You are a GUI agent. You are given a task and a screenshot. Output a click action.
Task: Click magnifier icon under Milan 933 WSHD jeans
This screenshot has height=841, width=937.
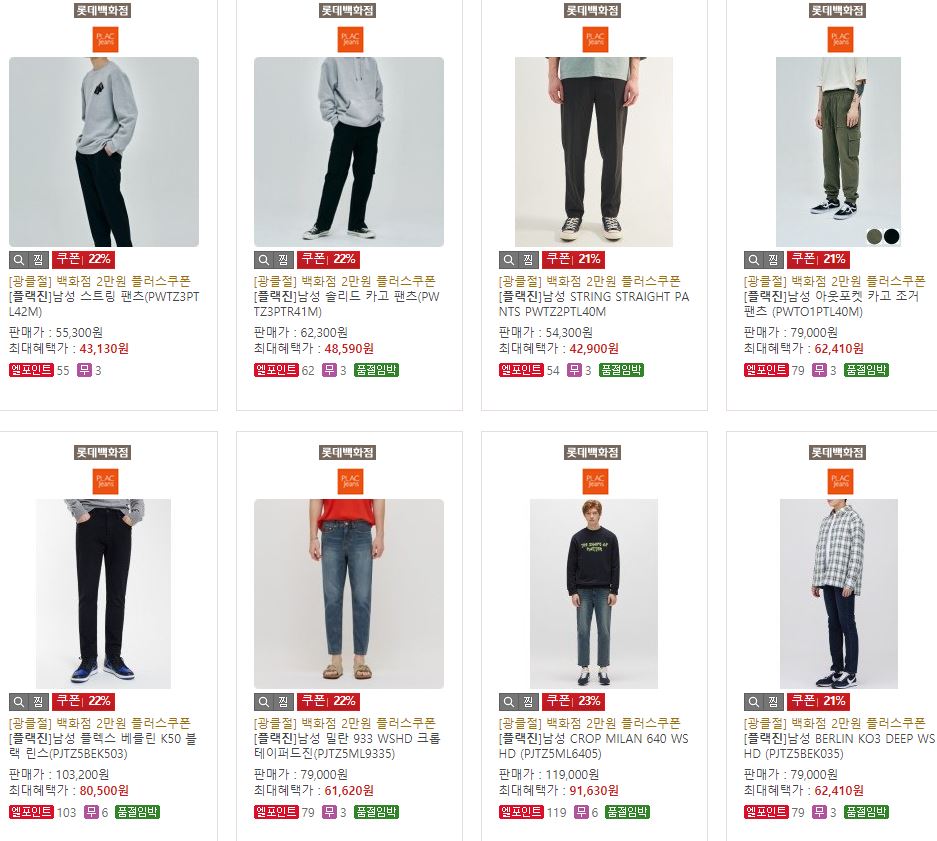coord(264,701)
